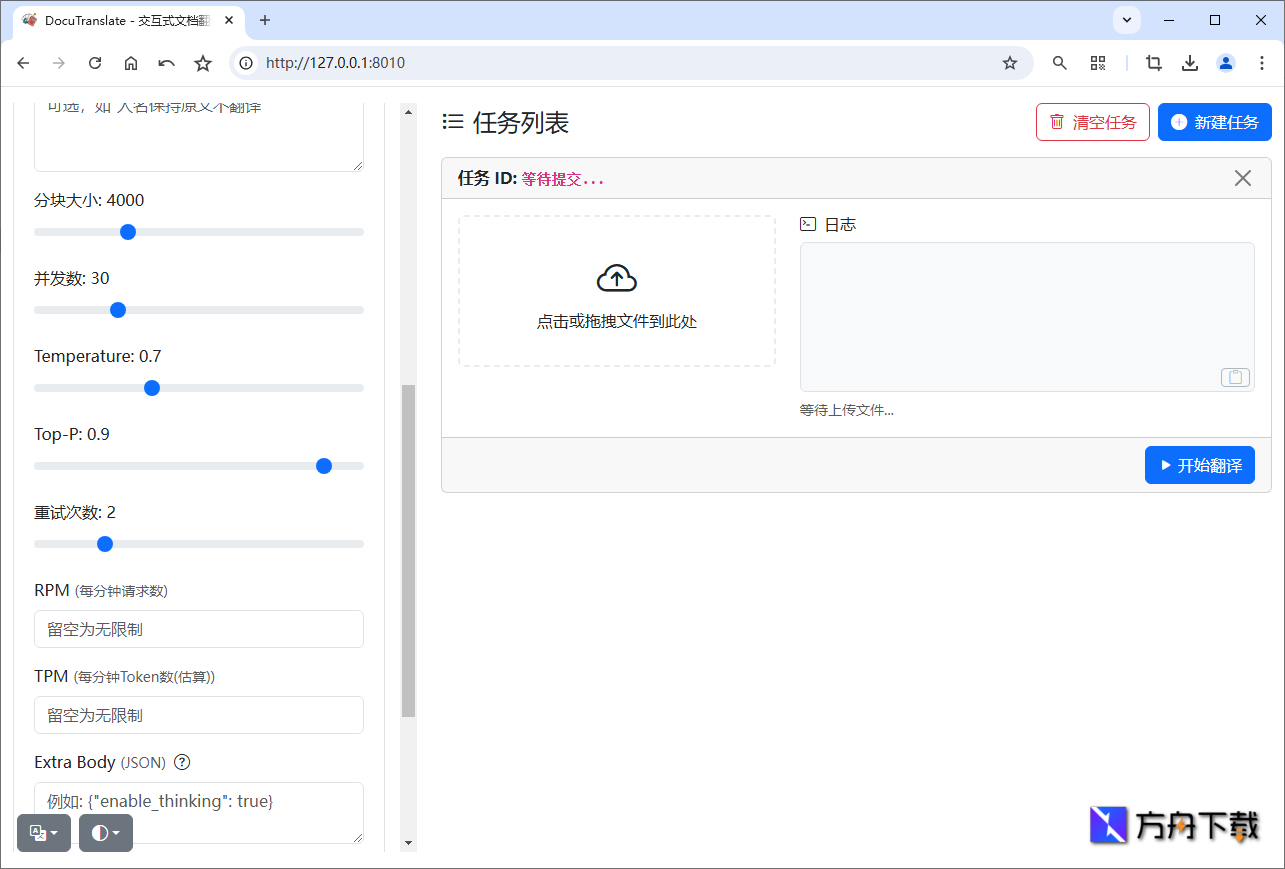The height and width of the screenshot is (869, 1285).
Task: Open the arrow dropdown on the theme button
Action: click(114, 833)
